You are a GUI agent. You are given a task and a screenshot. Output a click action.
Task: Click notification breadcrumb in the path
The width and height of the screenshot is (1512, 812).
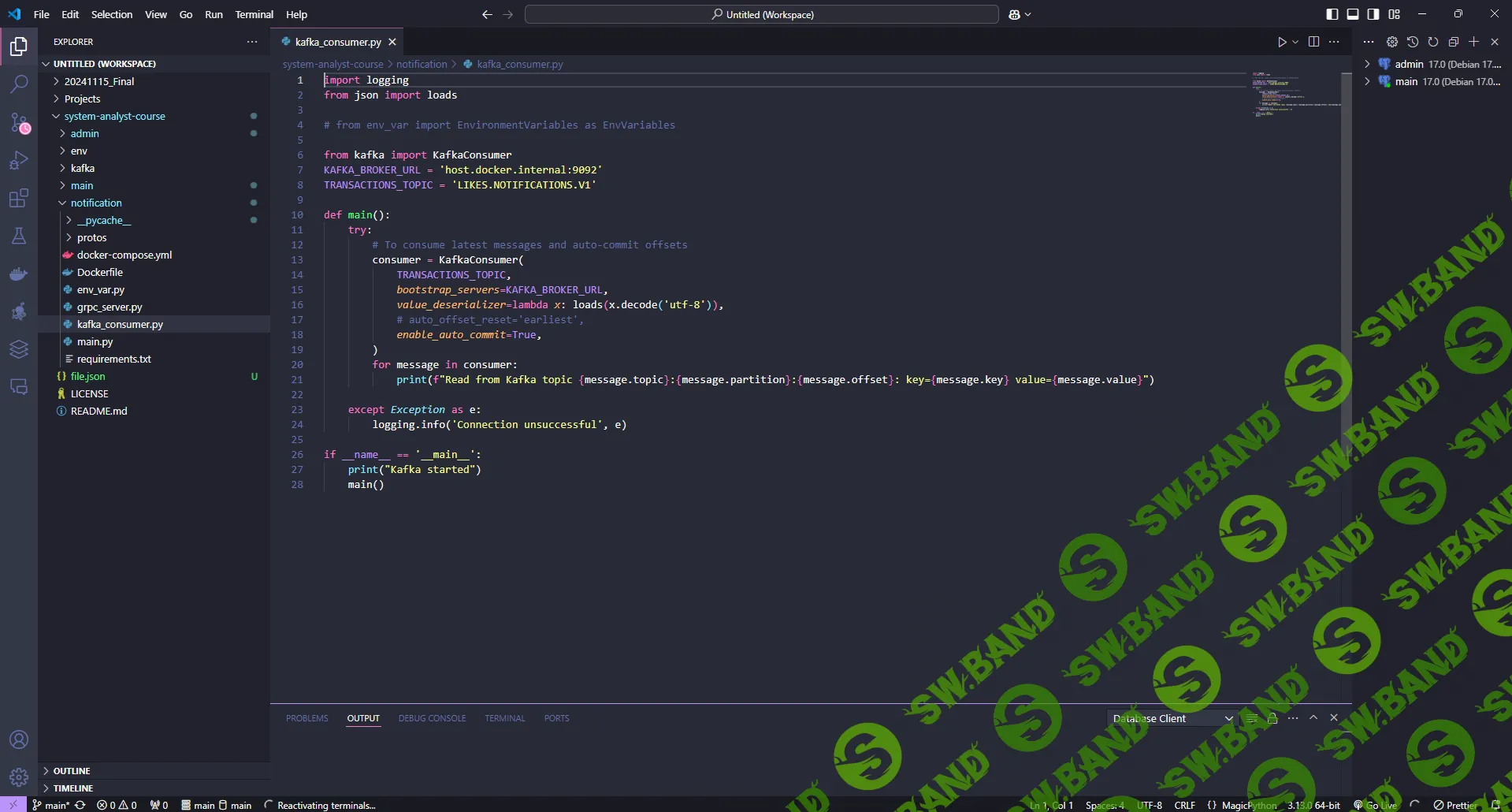422,64
